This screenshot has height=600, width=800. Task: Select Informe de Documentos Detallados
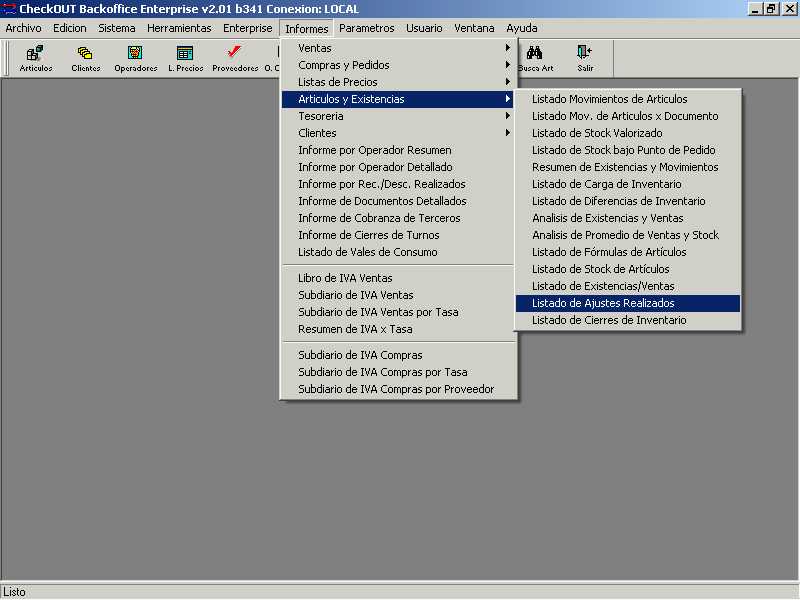(397, 201)
